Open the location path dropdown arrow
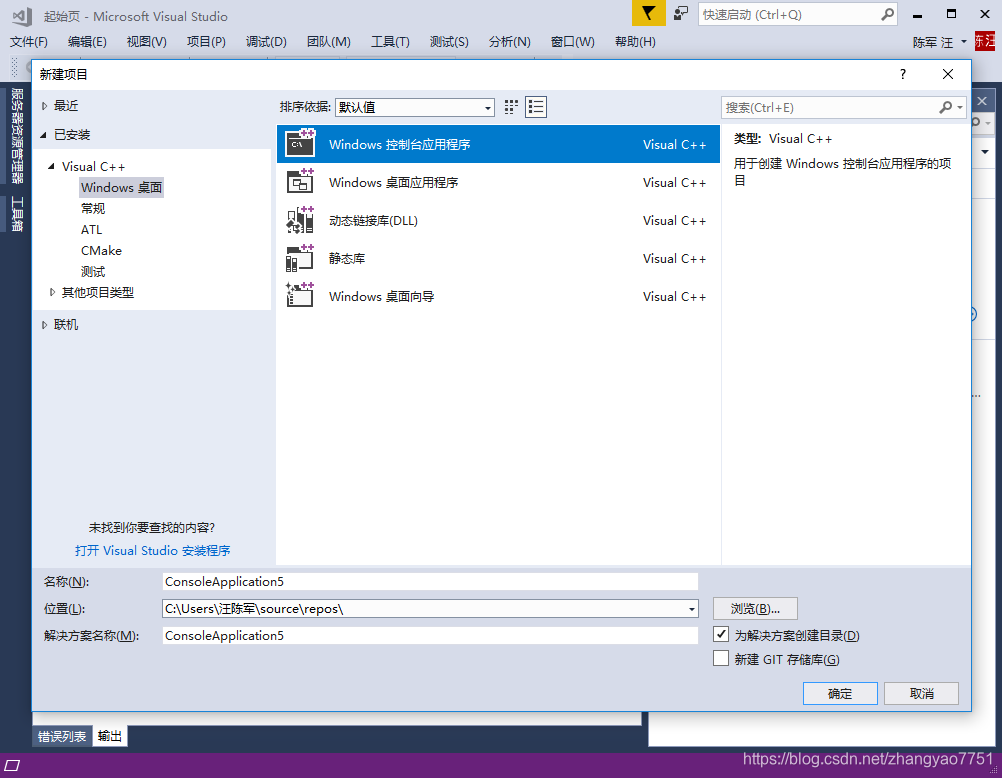This screenshot has height=778, width=1002. [x=691, y=609]
